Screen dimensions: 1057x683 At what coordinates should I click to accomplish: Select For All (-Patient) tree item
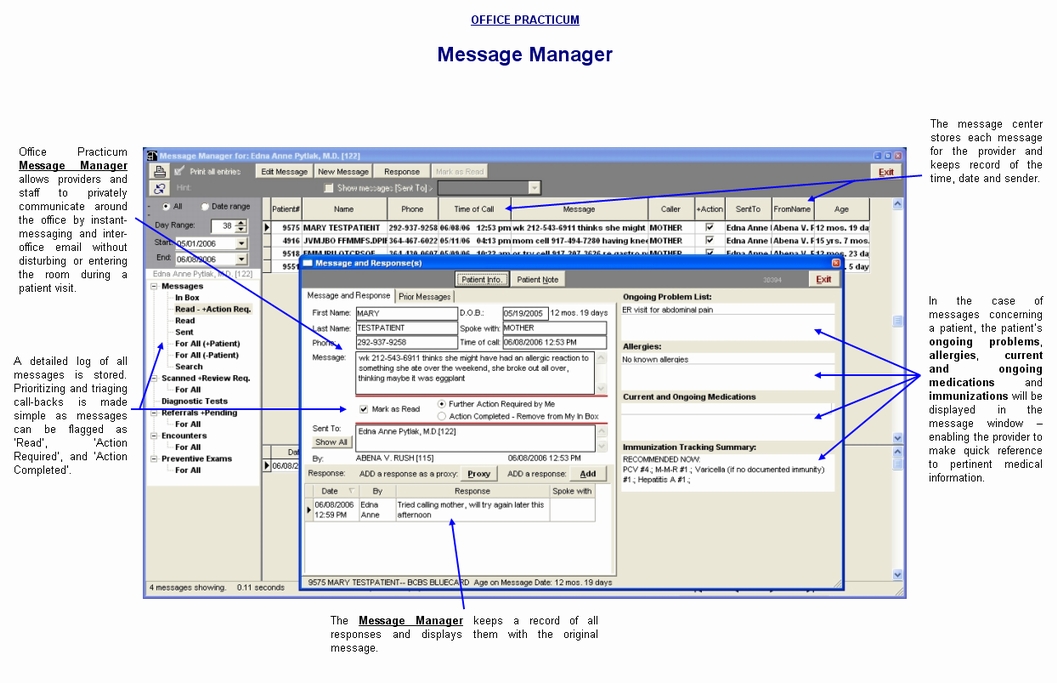tap(207, 355)
